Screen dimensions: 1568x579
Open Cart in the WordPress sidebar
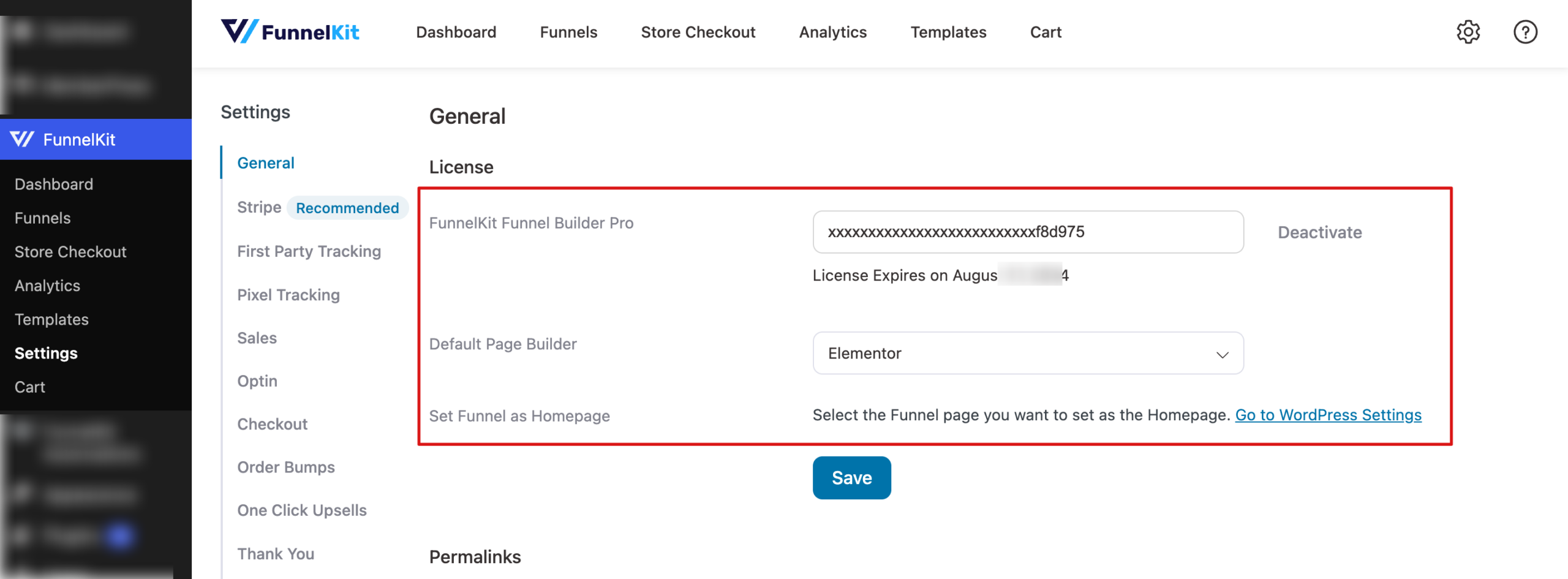pos(30,387)
